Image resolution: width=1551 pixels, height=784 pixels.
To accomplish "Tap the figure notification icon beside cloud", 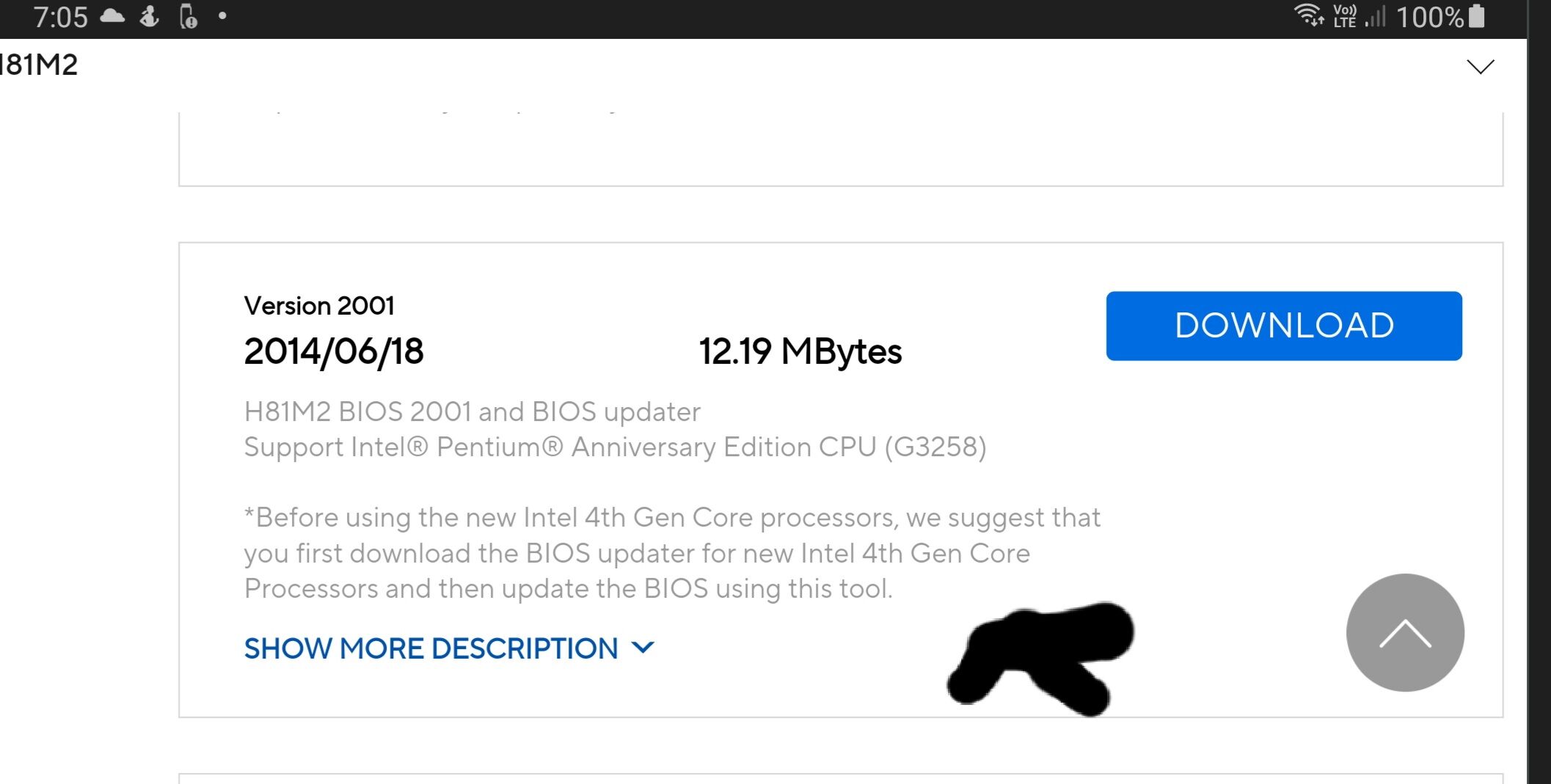I will (x=150, y=16).
